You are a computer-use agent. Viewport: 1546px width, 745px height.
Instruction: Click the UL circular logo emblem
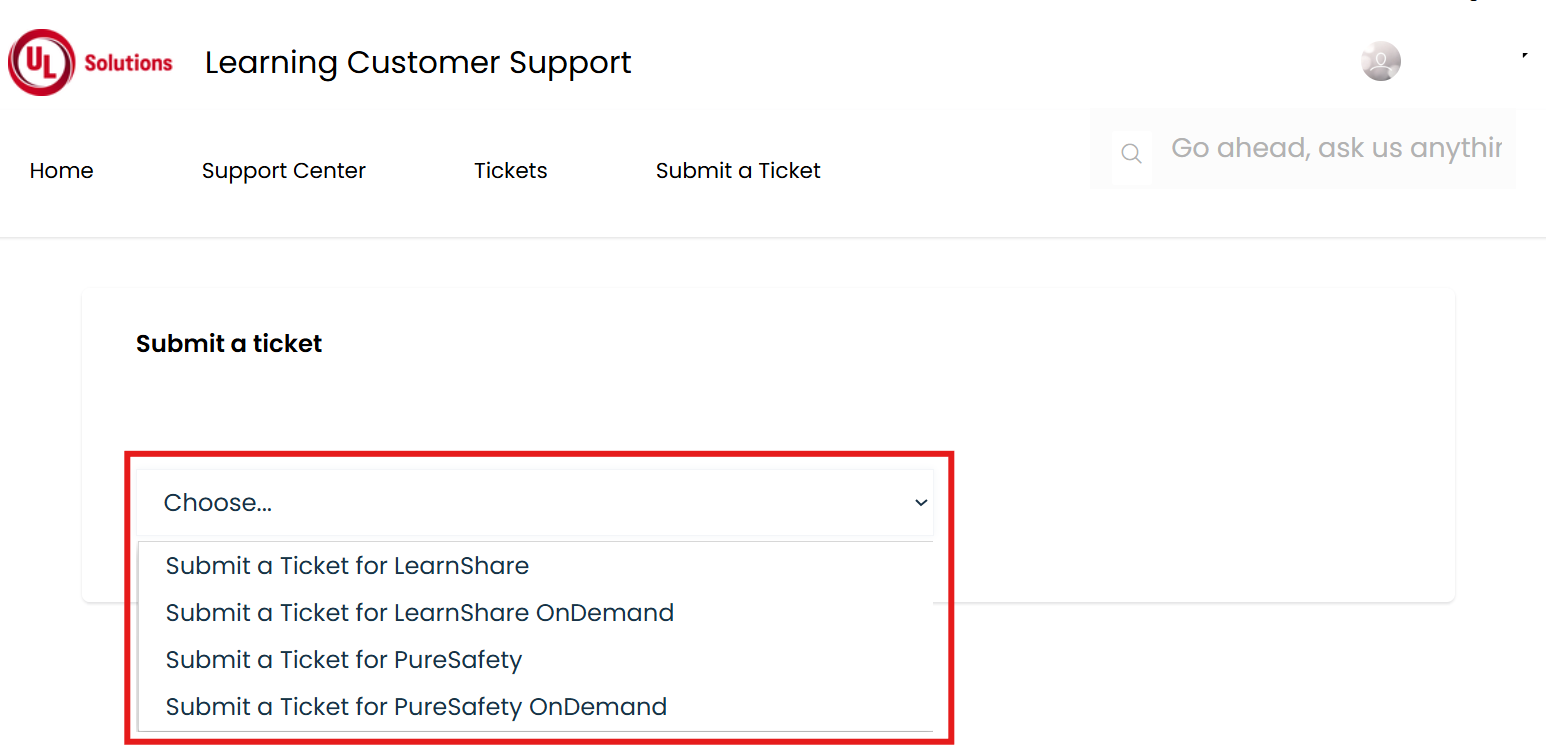click(41, 62)
